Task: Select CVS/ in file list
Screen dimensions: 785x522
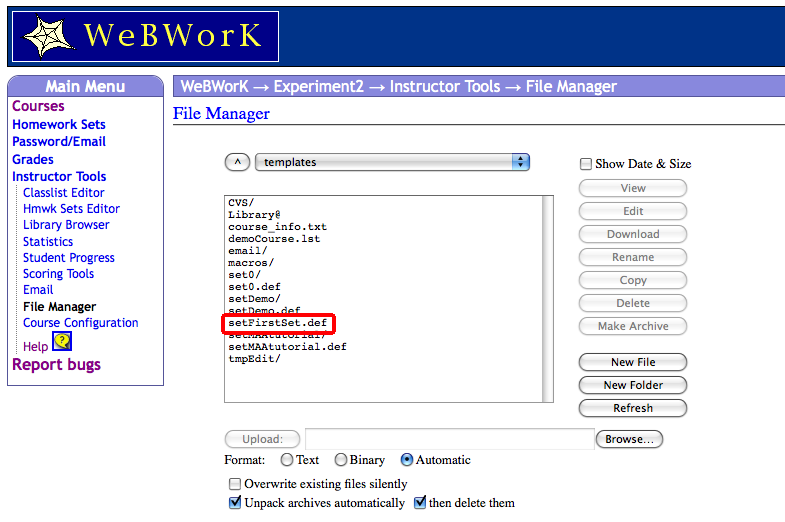Action: [x=241, y=203]
